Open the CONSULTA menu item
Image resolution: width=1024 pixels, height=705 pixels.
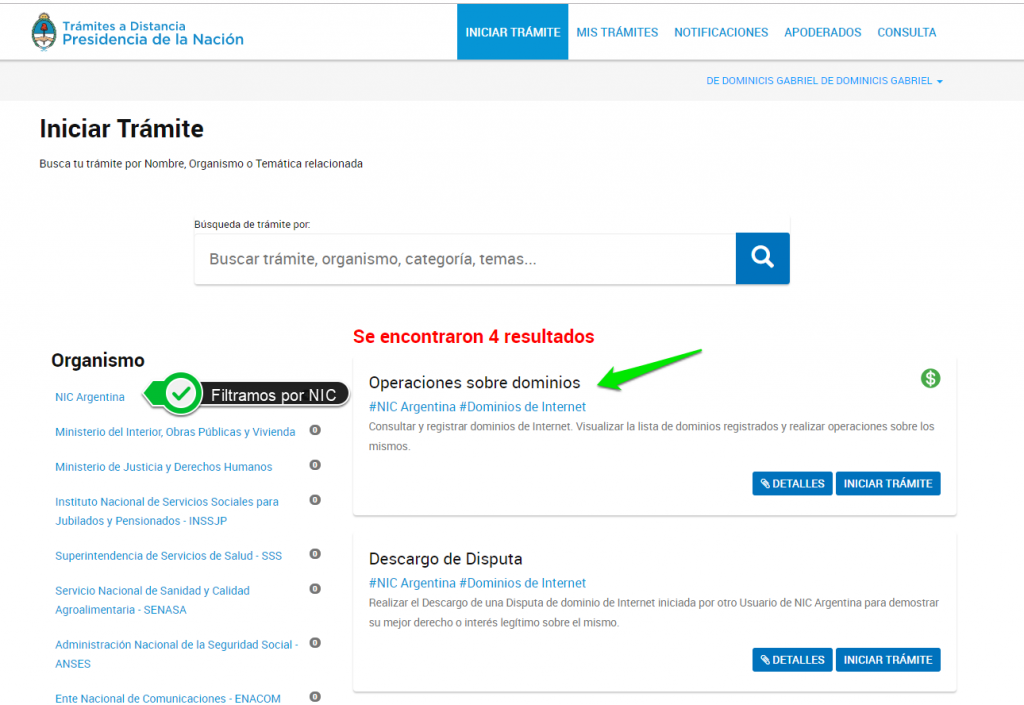click(x=906, y=32)
